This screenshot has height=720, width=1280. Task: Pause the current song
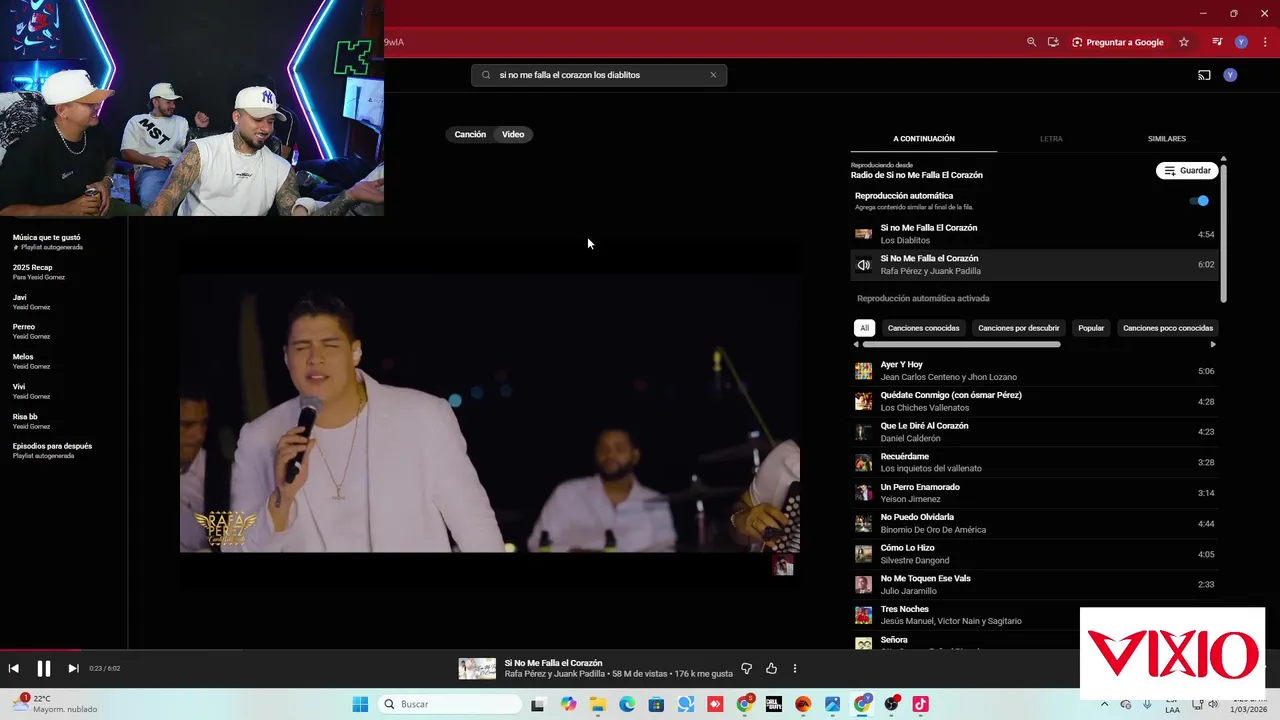coord(44,669)
